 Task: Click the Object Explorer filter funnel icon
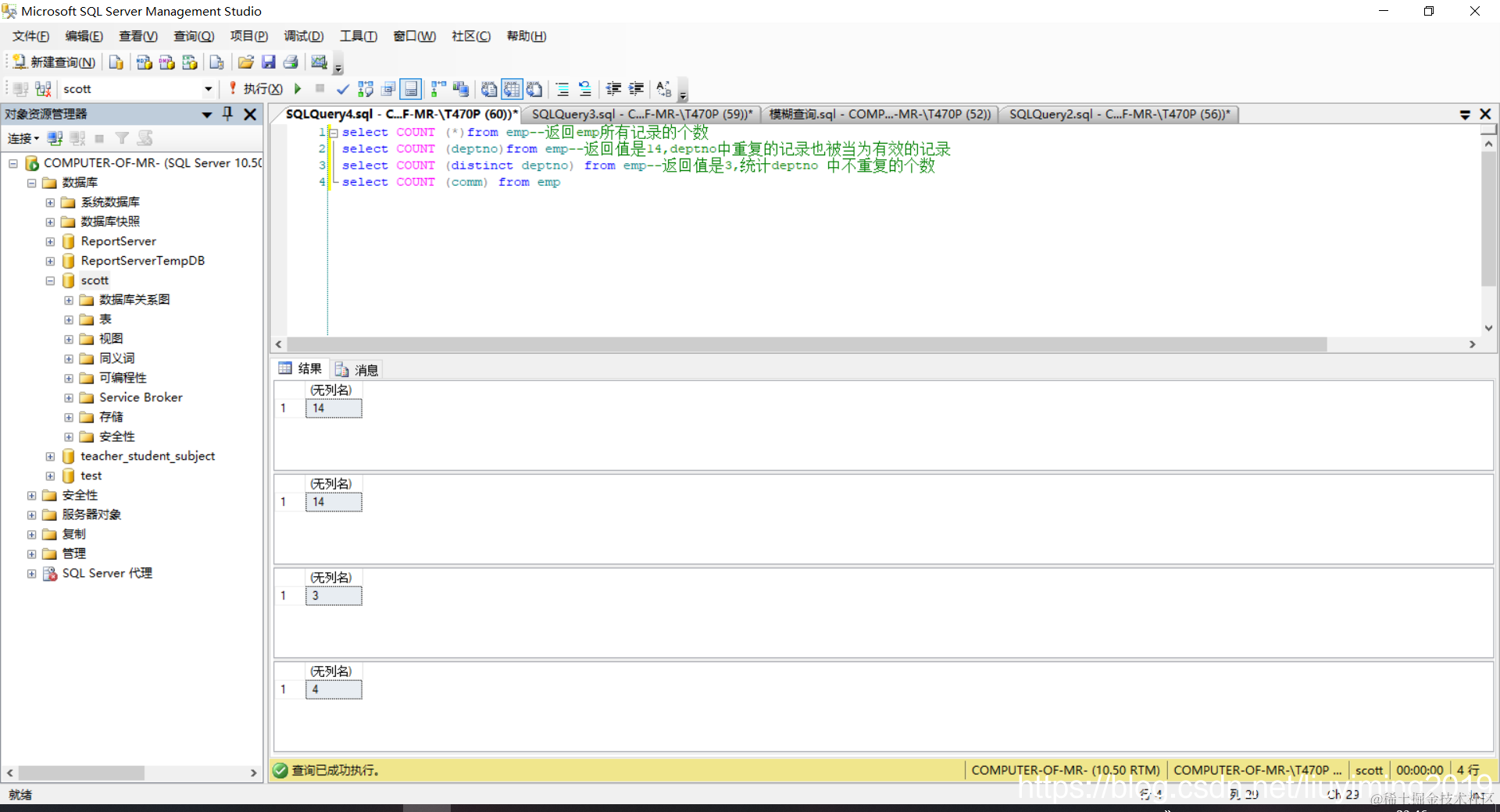pos(122,138)
